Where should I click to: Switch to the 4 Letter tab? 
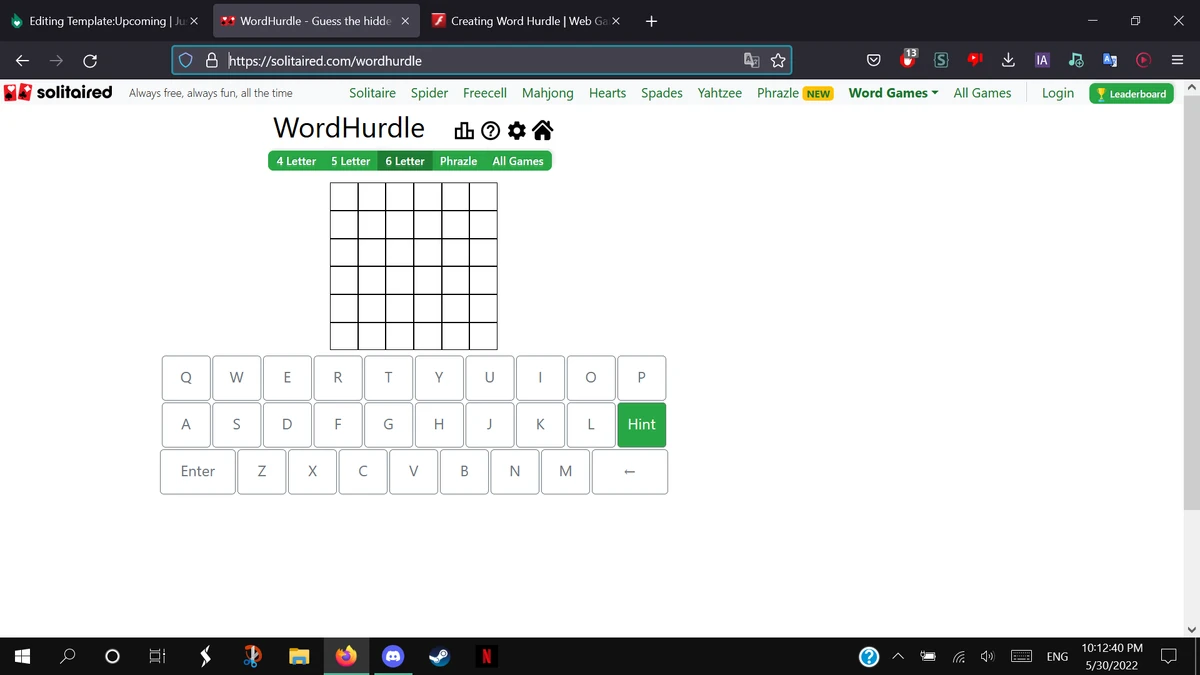click(296, 160)
